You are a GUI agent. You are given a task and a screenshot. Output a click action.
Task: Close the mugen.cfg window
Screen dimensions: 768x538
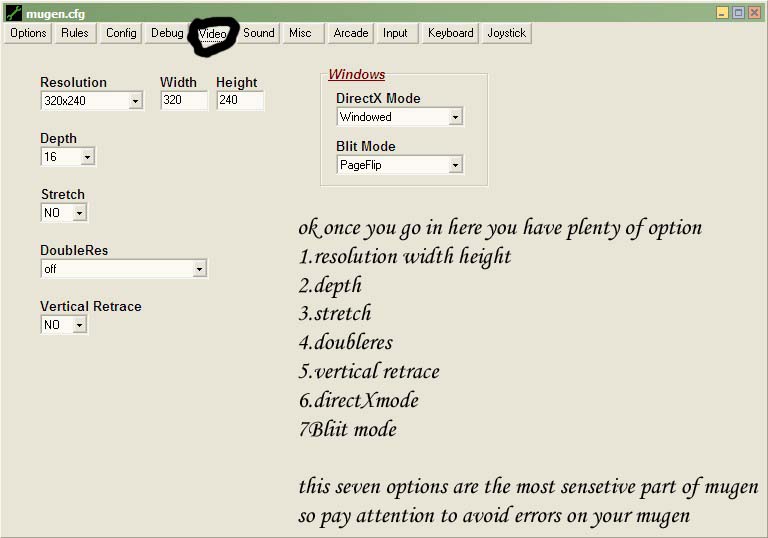click(754, 13)
